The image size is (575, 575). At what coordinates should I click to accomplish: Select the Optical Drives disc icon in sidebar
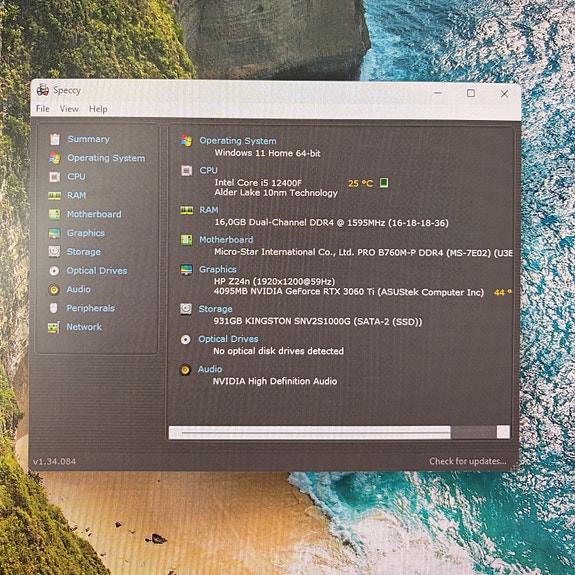pos(54,271)
